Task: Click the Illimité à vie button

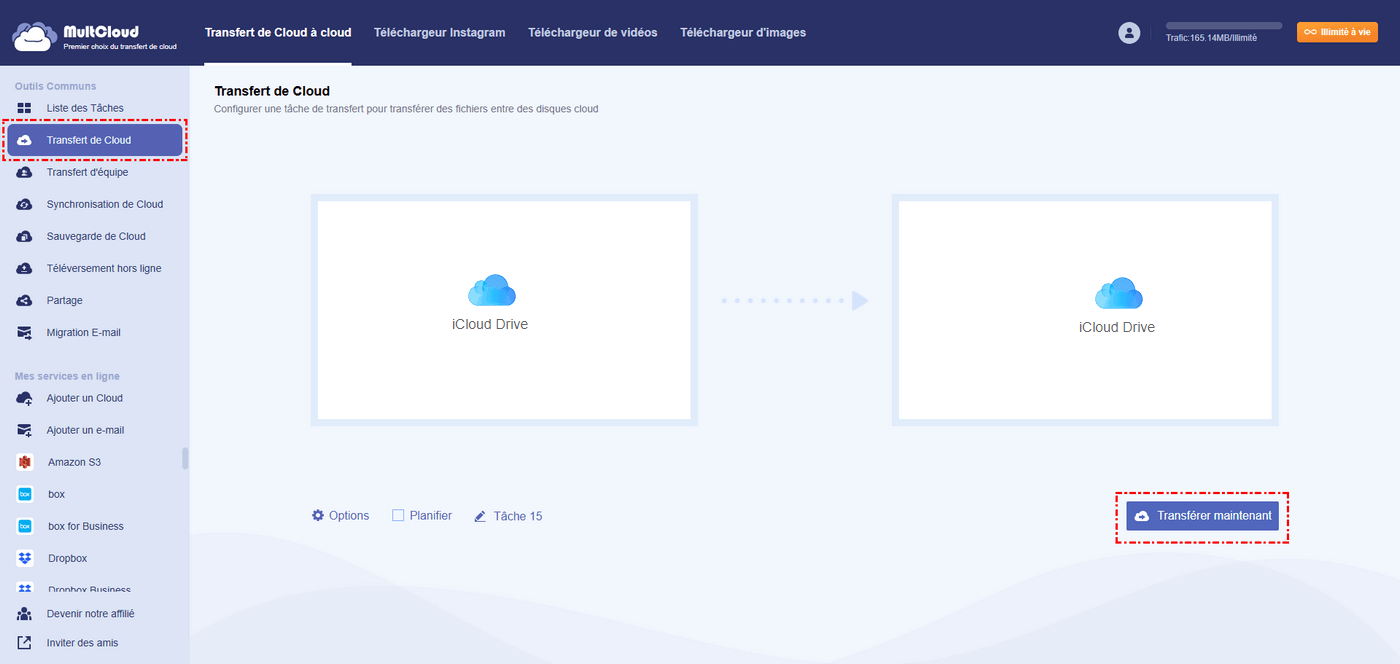Action: 1337,32
